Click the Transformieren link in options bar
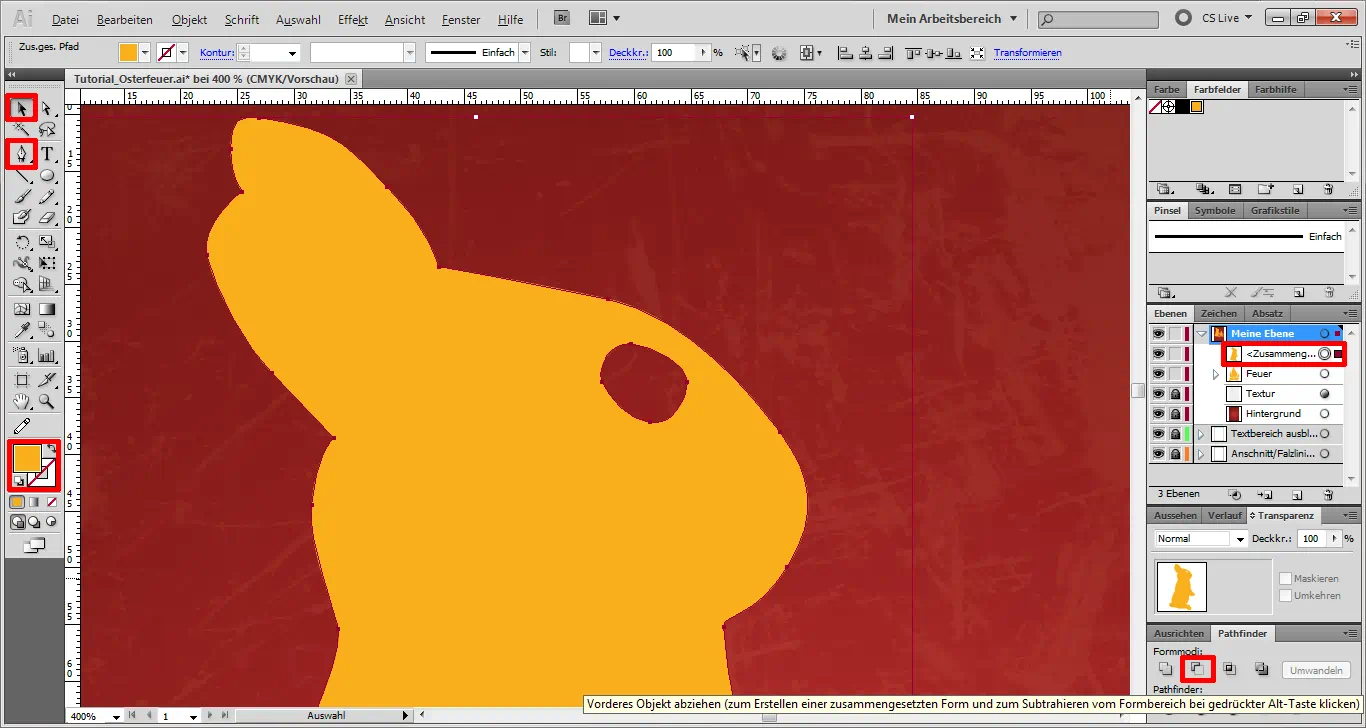Image resolution: width=1366 pixels, height=728 pixels. coord(1028,52)
